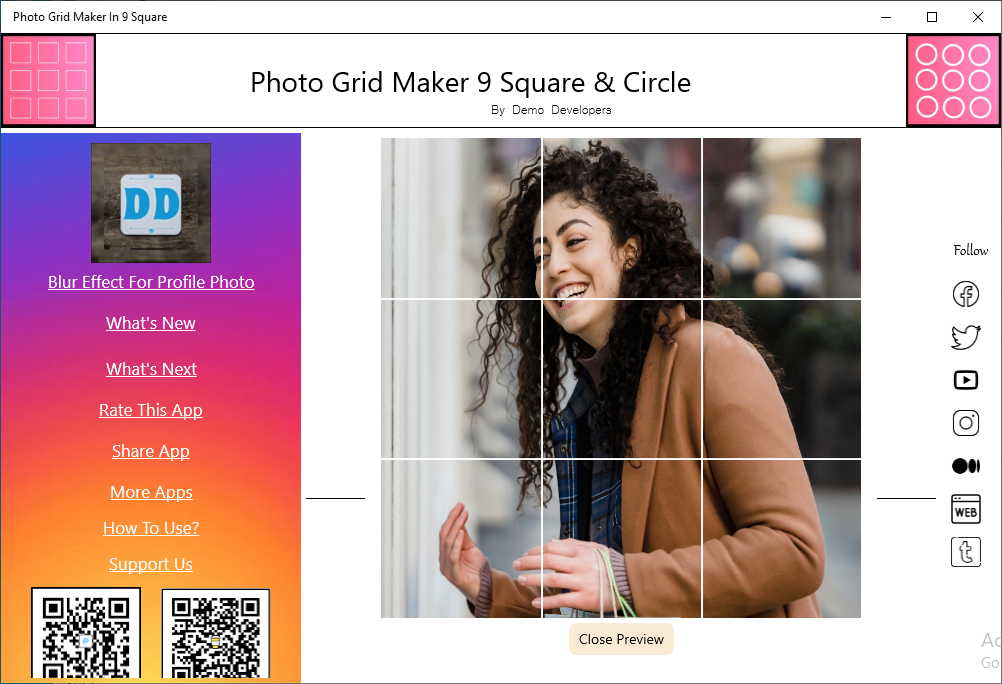Image resolution: width=1002 pixels, height=684 pixels.
Task: Open the Instagram camera icon
Action: pyautogui.click(x=966, y=423)
